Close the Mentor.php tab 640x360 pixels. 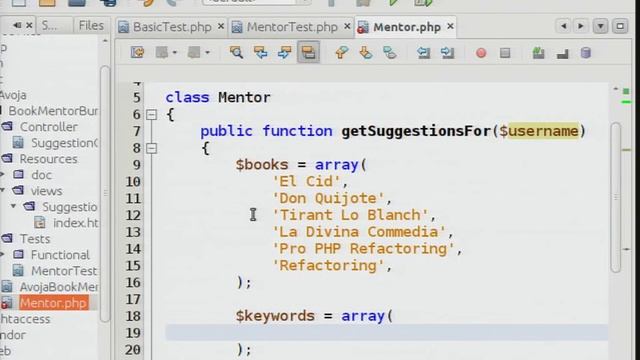click(450, 26)
